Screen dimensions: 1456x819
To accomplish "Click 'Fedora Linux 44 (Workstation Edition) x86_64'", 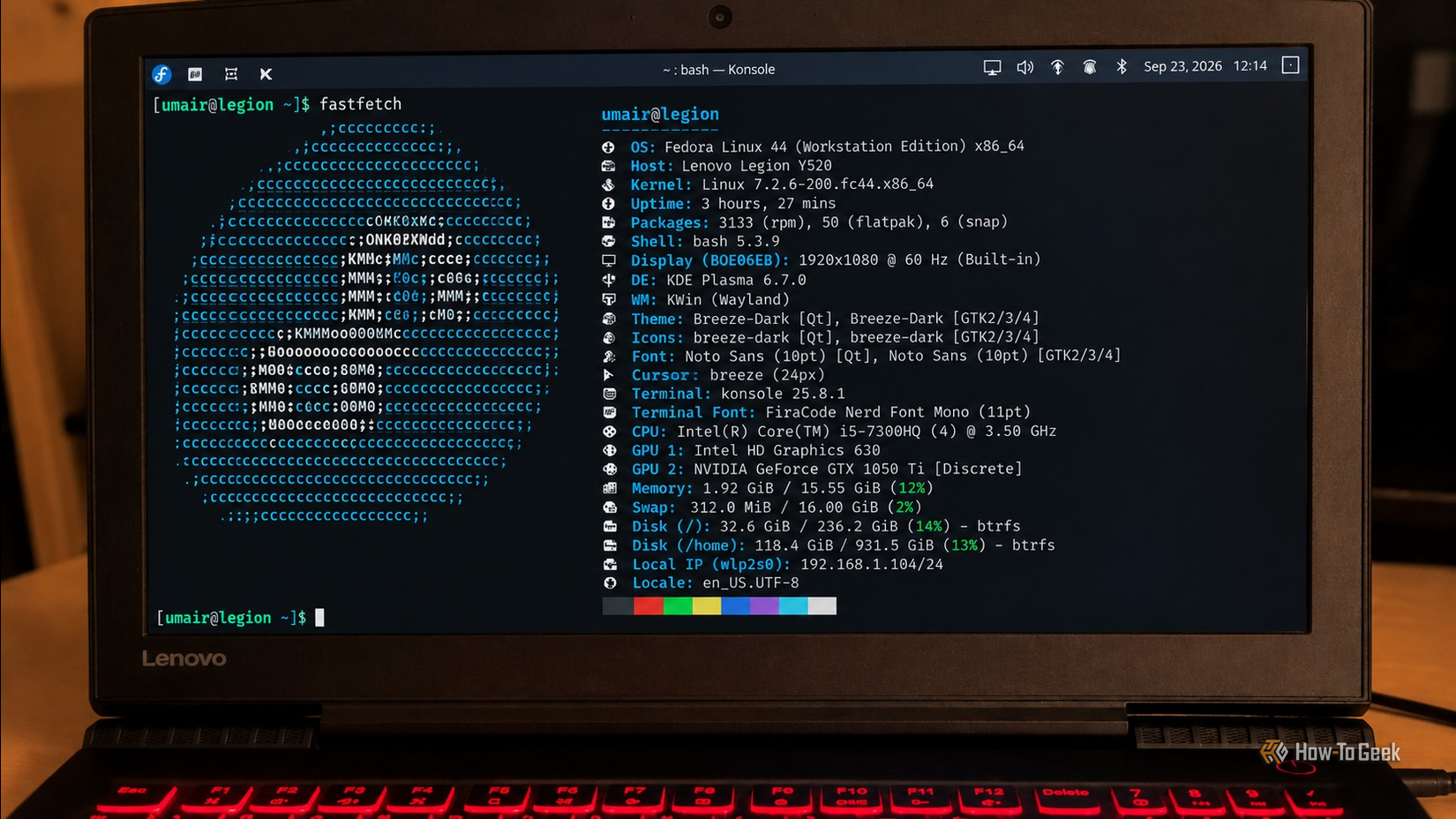I will (844, 147).
